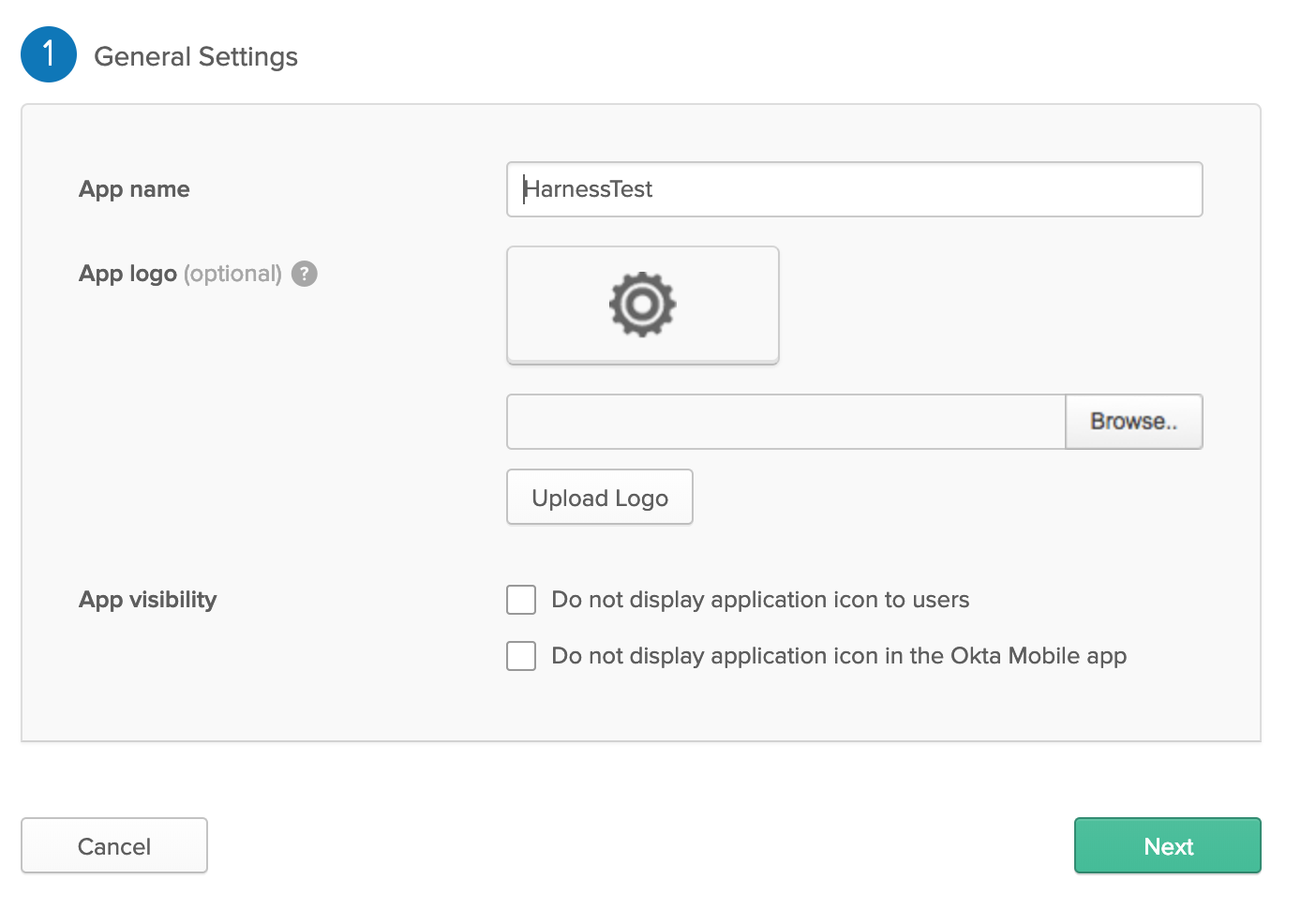This screenshot has height=924, width=1301.
Task: Click the 'App logo' label text
Action: coord(127,274)
